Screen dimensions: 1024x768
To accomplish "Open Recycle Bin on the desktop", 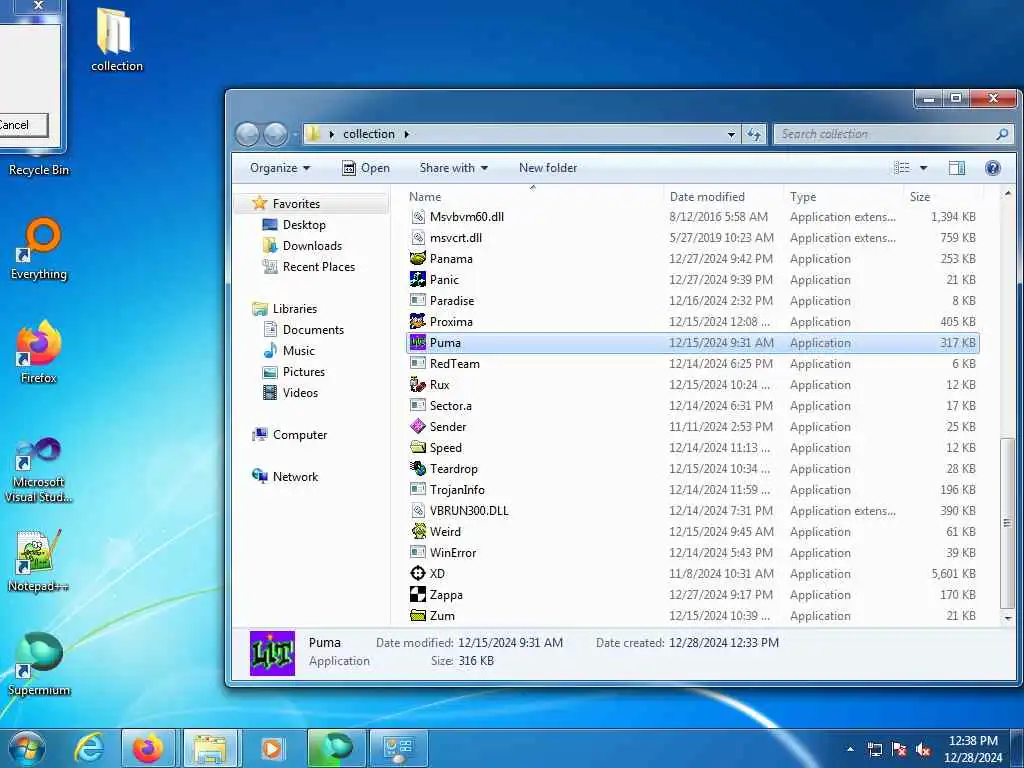I will tap(39, 169).
